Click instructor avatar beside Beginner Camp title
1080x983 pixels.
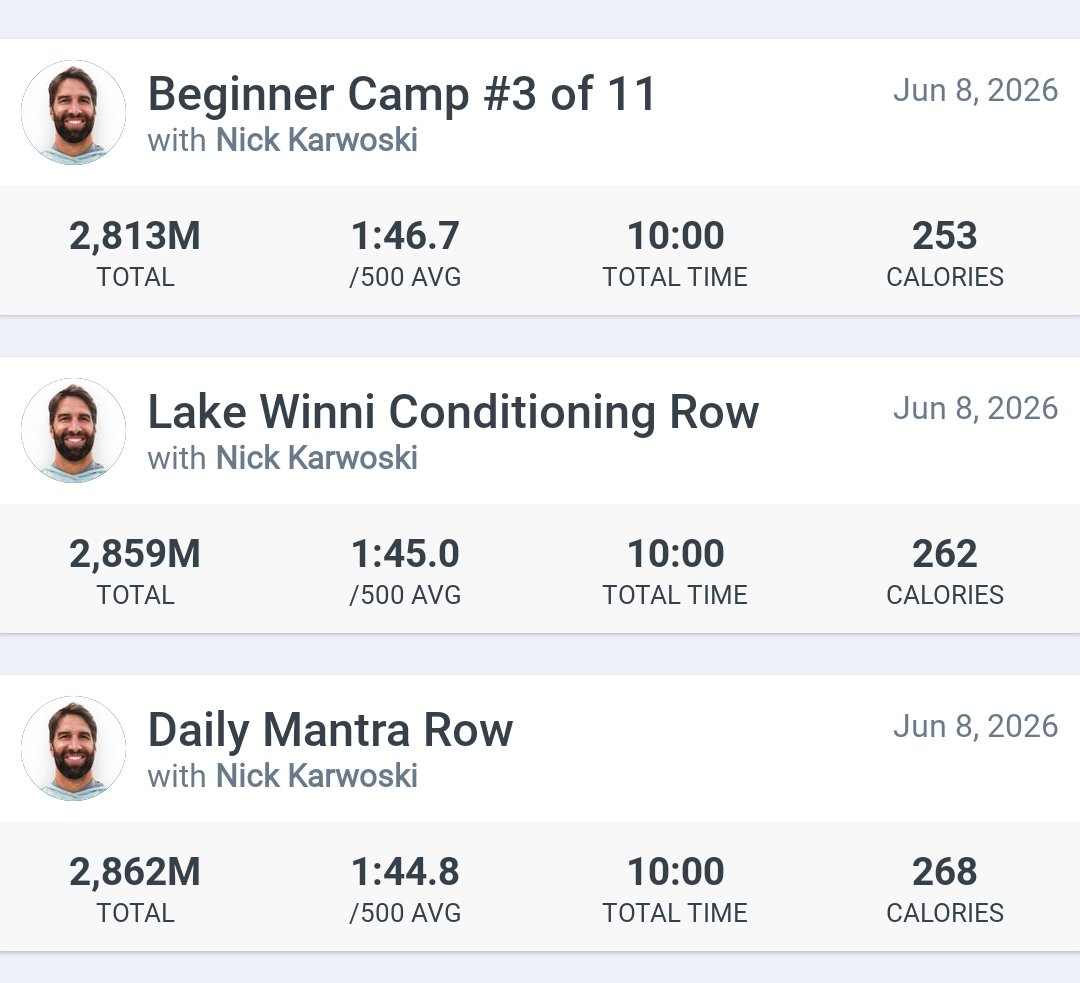tap(74, 112)
